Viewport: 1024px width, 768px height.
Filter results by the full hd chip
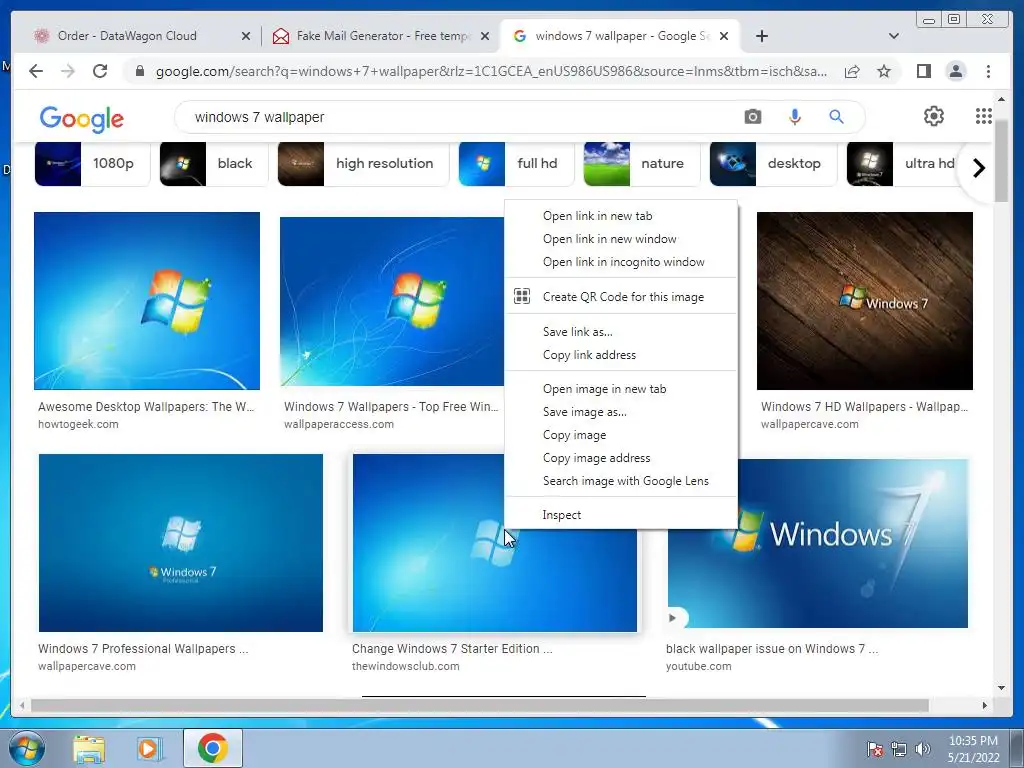[516, 163]
